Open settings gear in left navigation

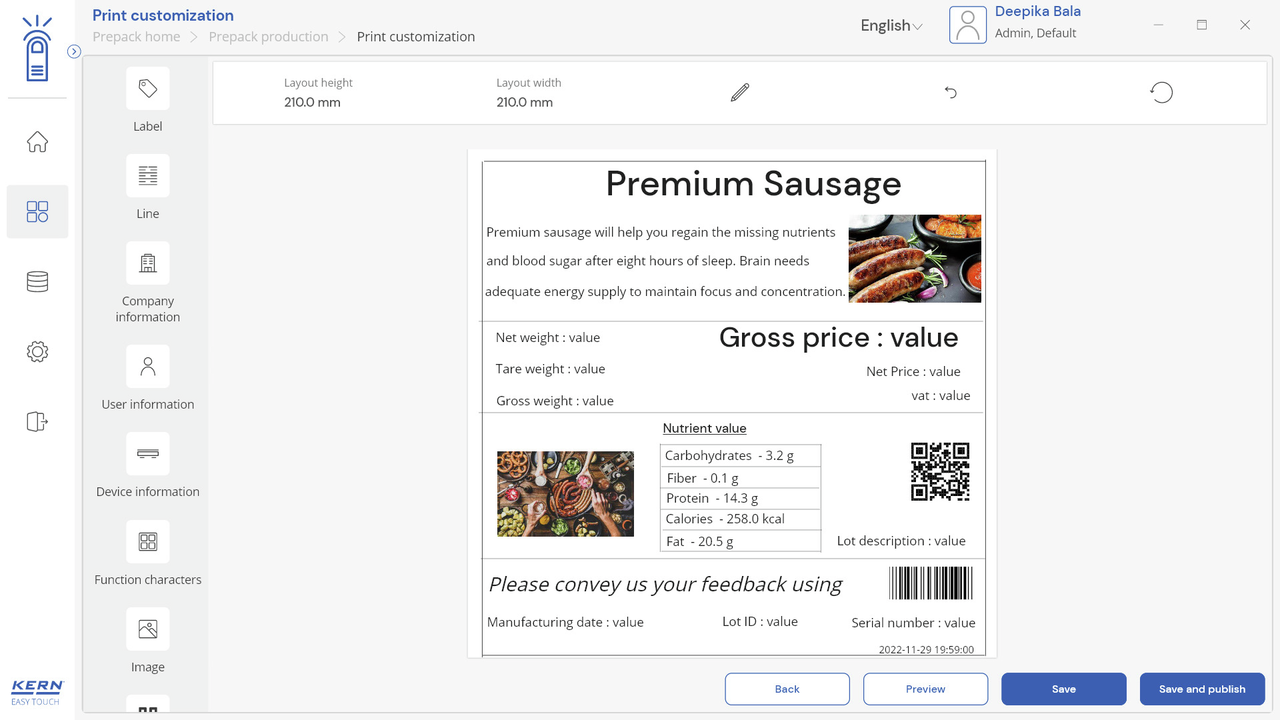37,352
